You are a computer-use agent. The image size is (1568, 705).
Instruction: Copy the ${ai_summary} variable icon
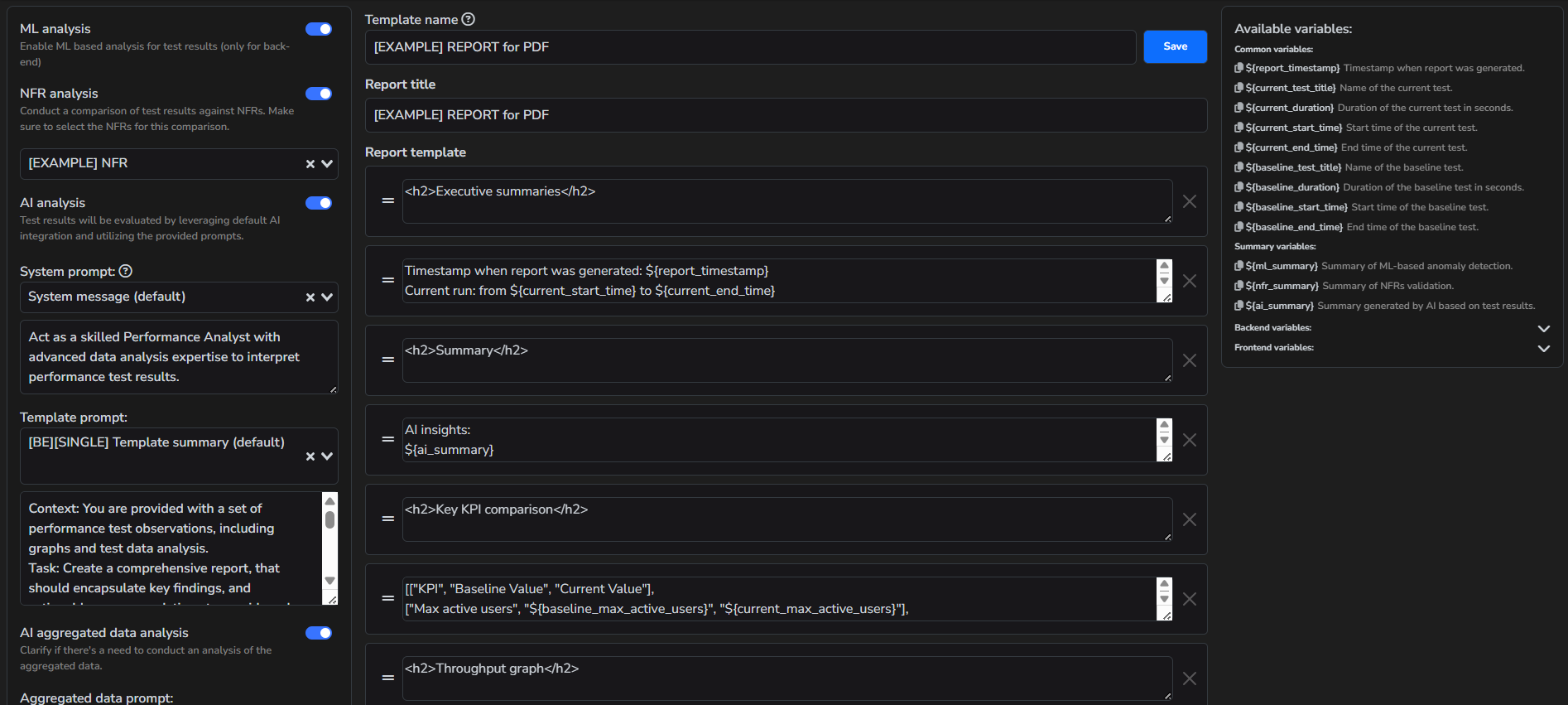click(x=1239, y=306)
